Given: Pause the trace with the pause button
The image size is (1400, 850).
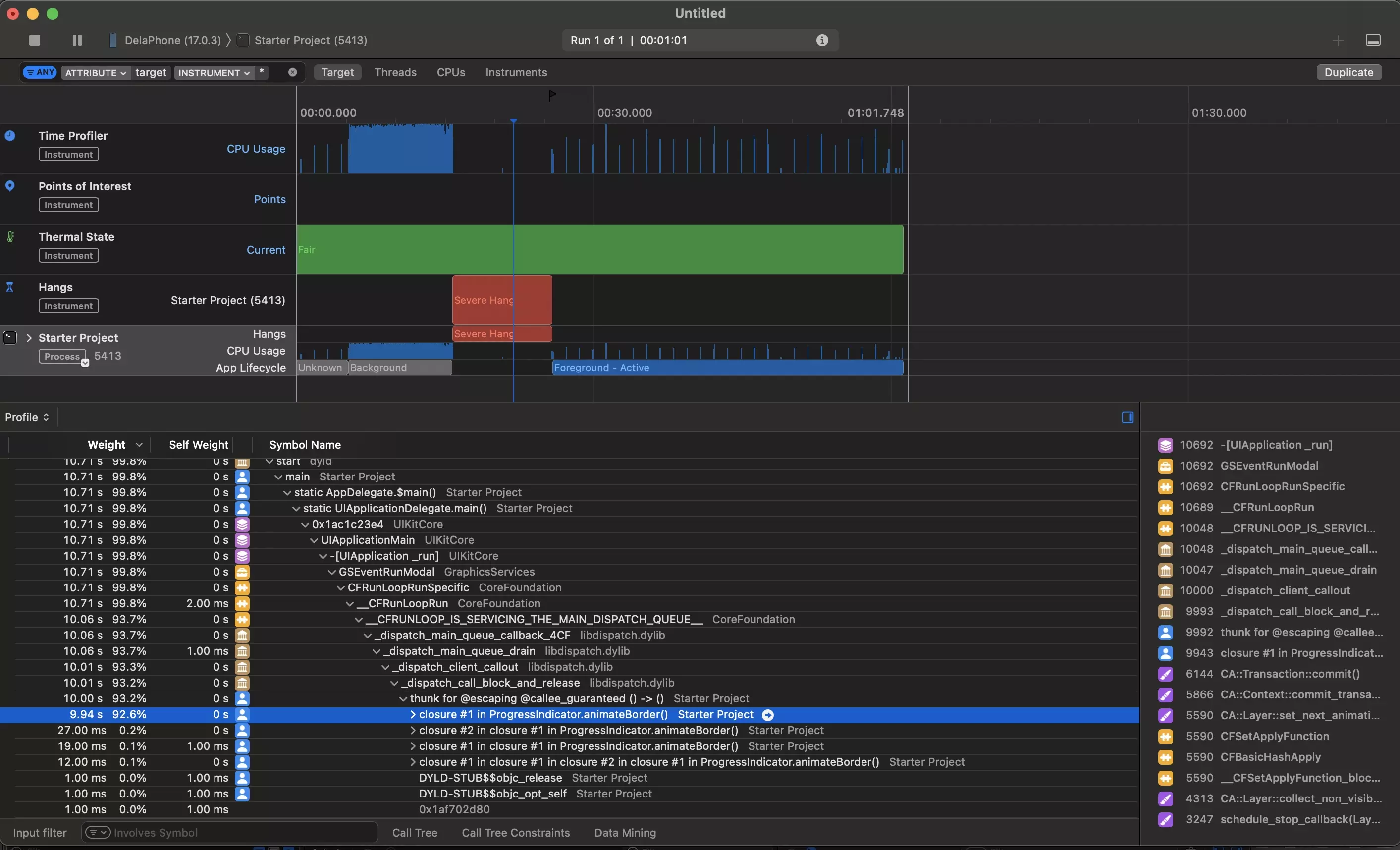Looking at the screenshot, I should [x=77, y=40].
